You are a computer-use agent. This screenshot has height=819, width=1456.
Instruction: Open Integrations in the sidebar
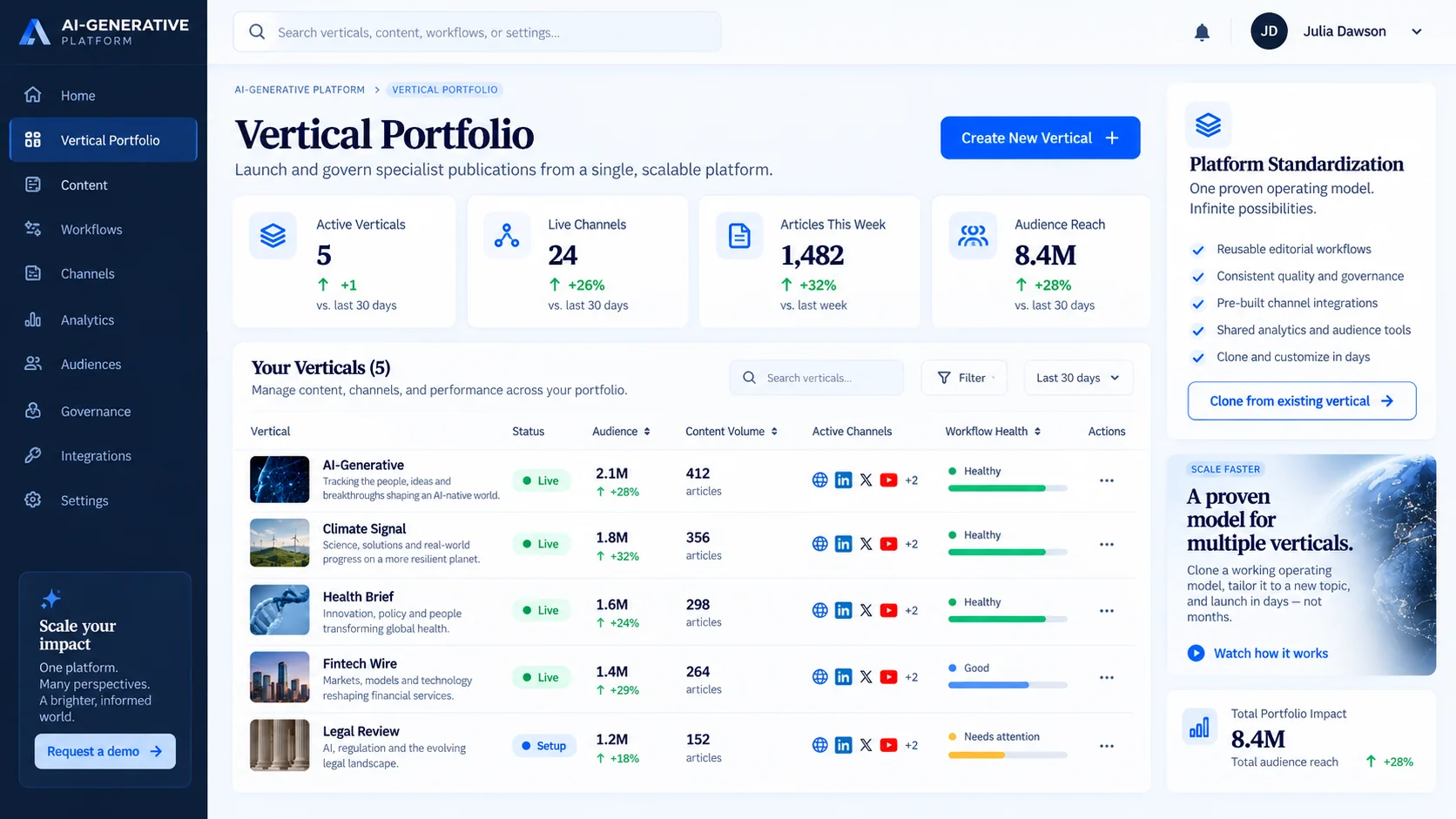104,456
